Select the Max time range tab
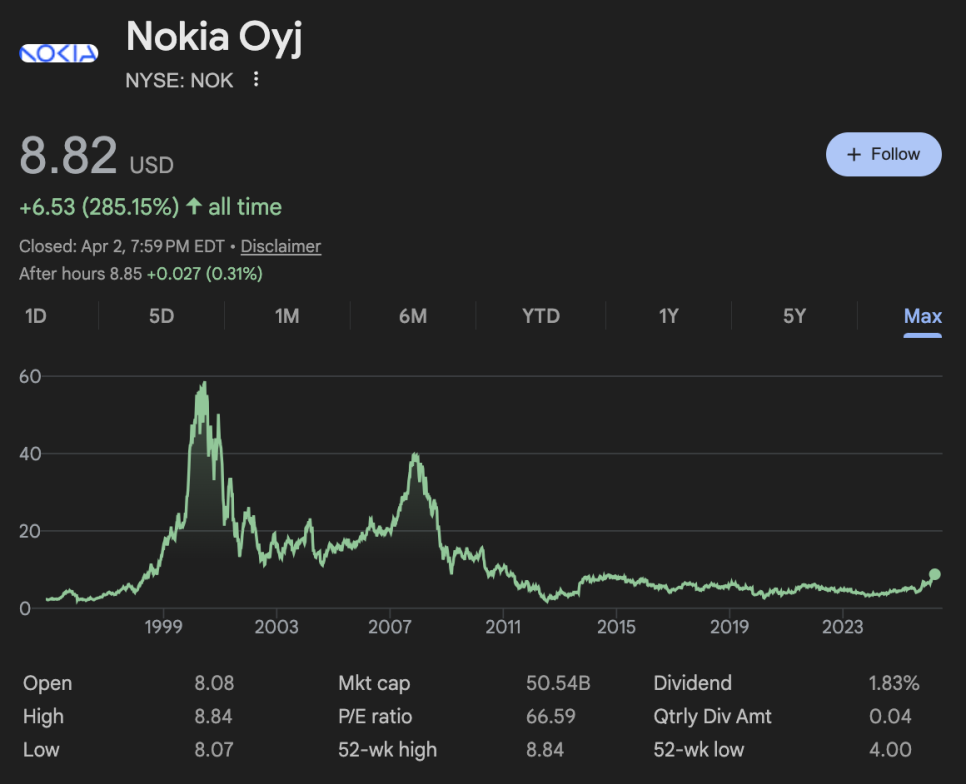This screenshot has width=966, height=784. tap(922, 316)
